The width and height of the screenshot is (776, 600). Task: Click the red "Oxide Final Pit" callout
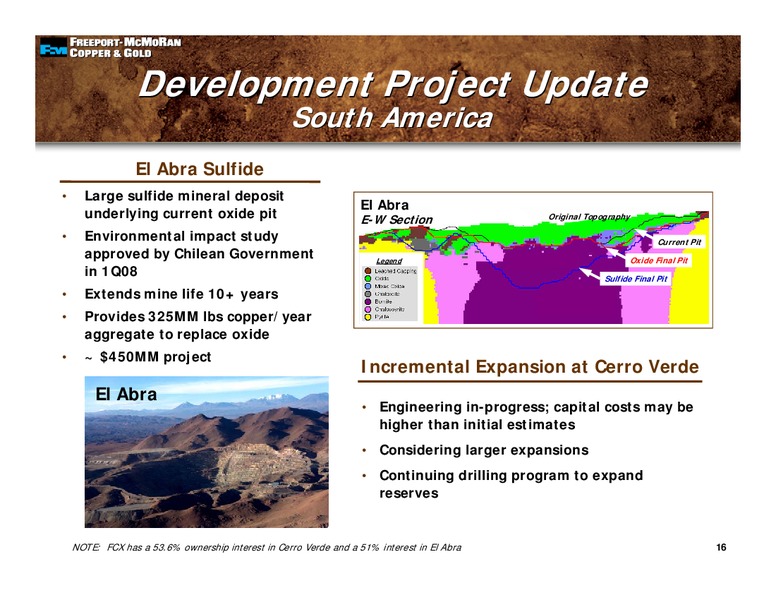(659, 260)
